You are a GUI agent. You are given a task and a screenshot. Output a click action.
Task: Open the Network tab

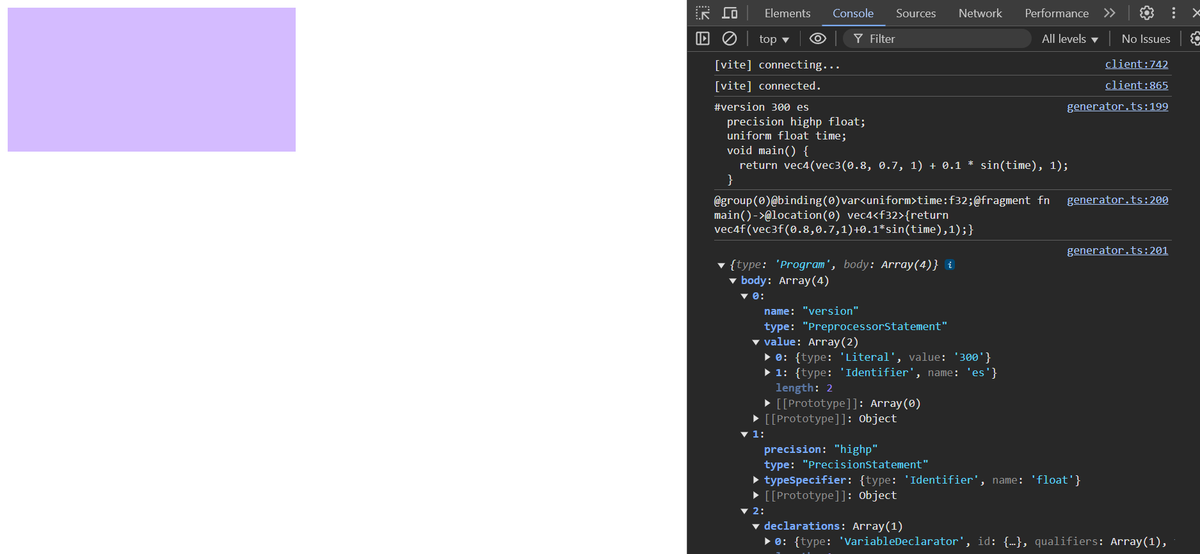pos(980,13)
